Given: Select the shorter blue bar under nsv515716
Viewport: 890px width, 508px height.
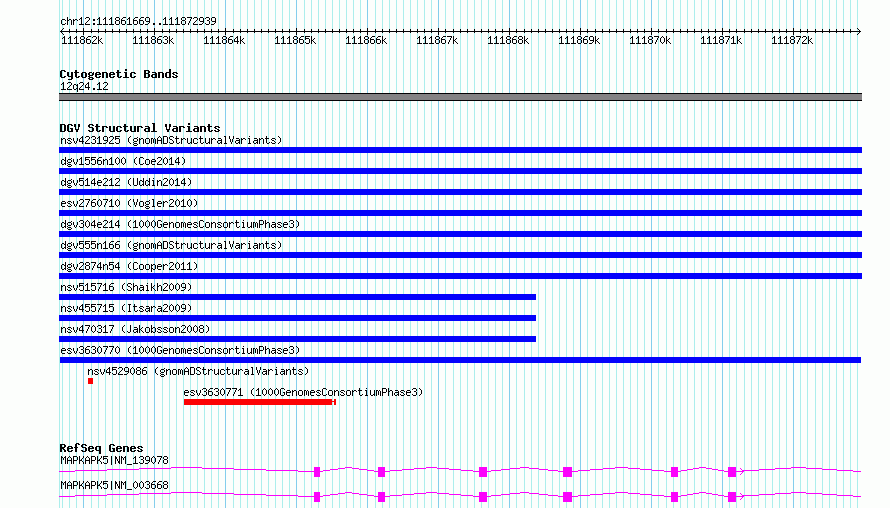Looking at the screenshot, I should [297, 297].
